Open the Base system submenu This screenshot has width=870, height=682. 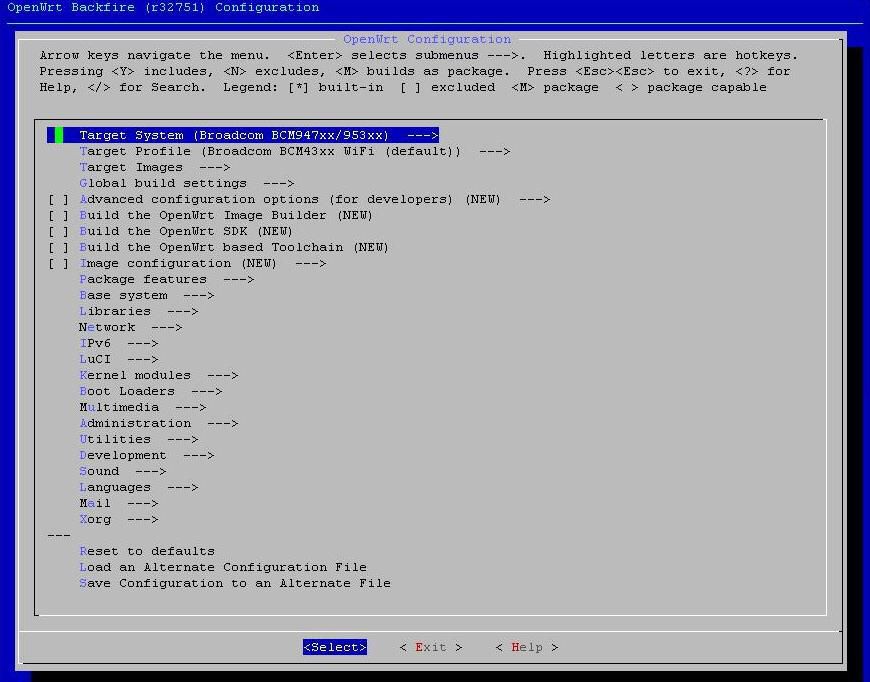(146, 296)
